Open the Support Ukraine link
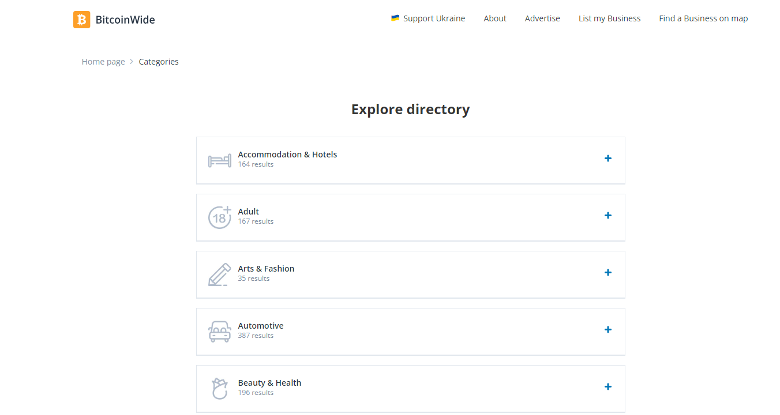 tap(433, 19)
